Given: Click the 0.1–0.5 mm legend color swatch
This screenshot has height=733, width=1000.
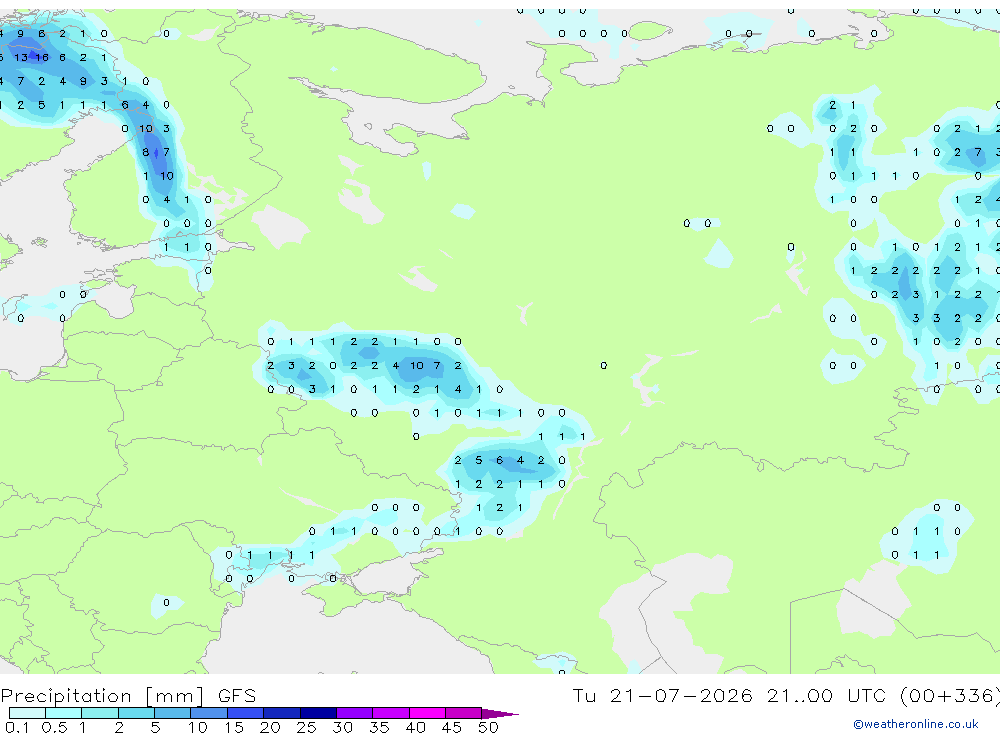Looking at the screenshot, I should [27, 713].
